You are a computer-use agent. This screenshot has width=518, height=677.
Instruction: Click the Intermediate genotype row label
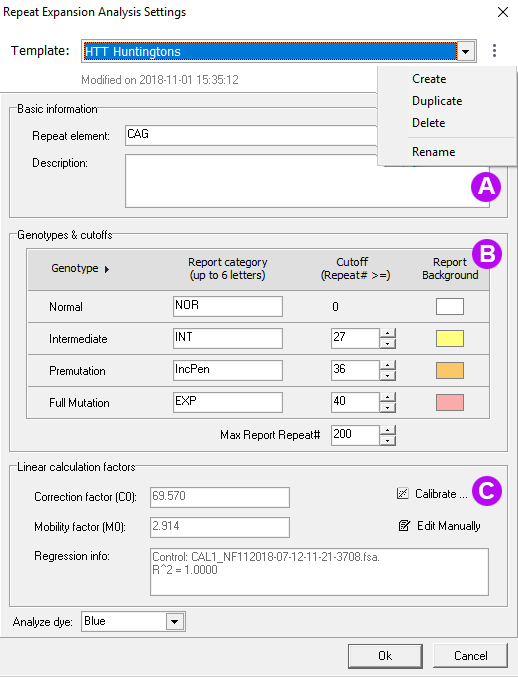(x=78, y=339)
